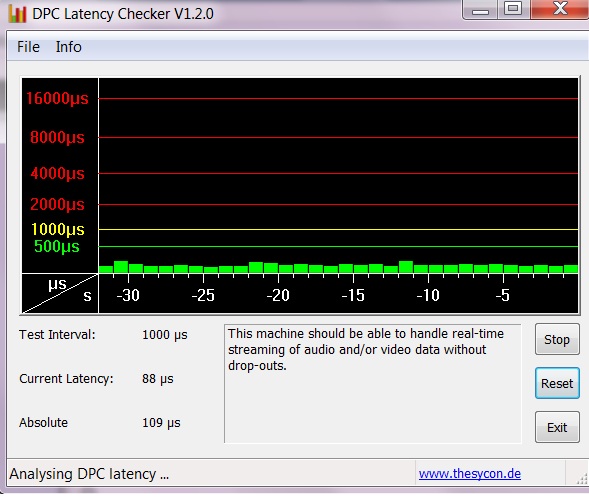Viewport: 589px width, 497px height.
Task: Select the 16000µs scale label
Action: [57, 98]
